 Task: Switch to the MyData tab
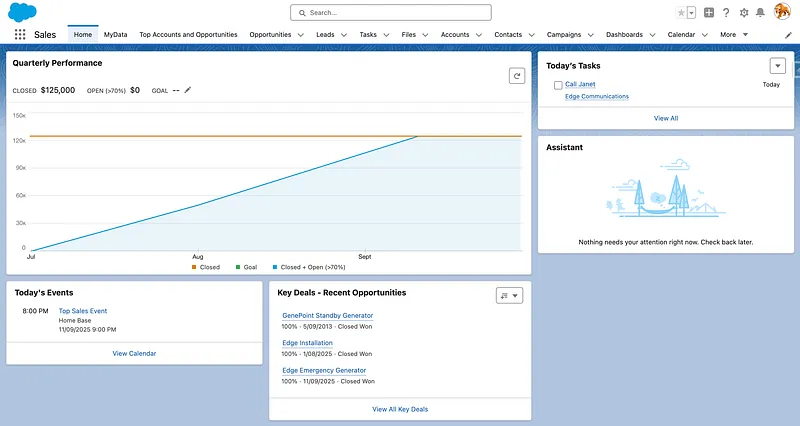[115, 35]
